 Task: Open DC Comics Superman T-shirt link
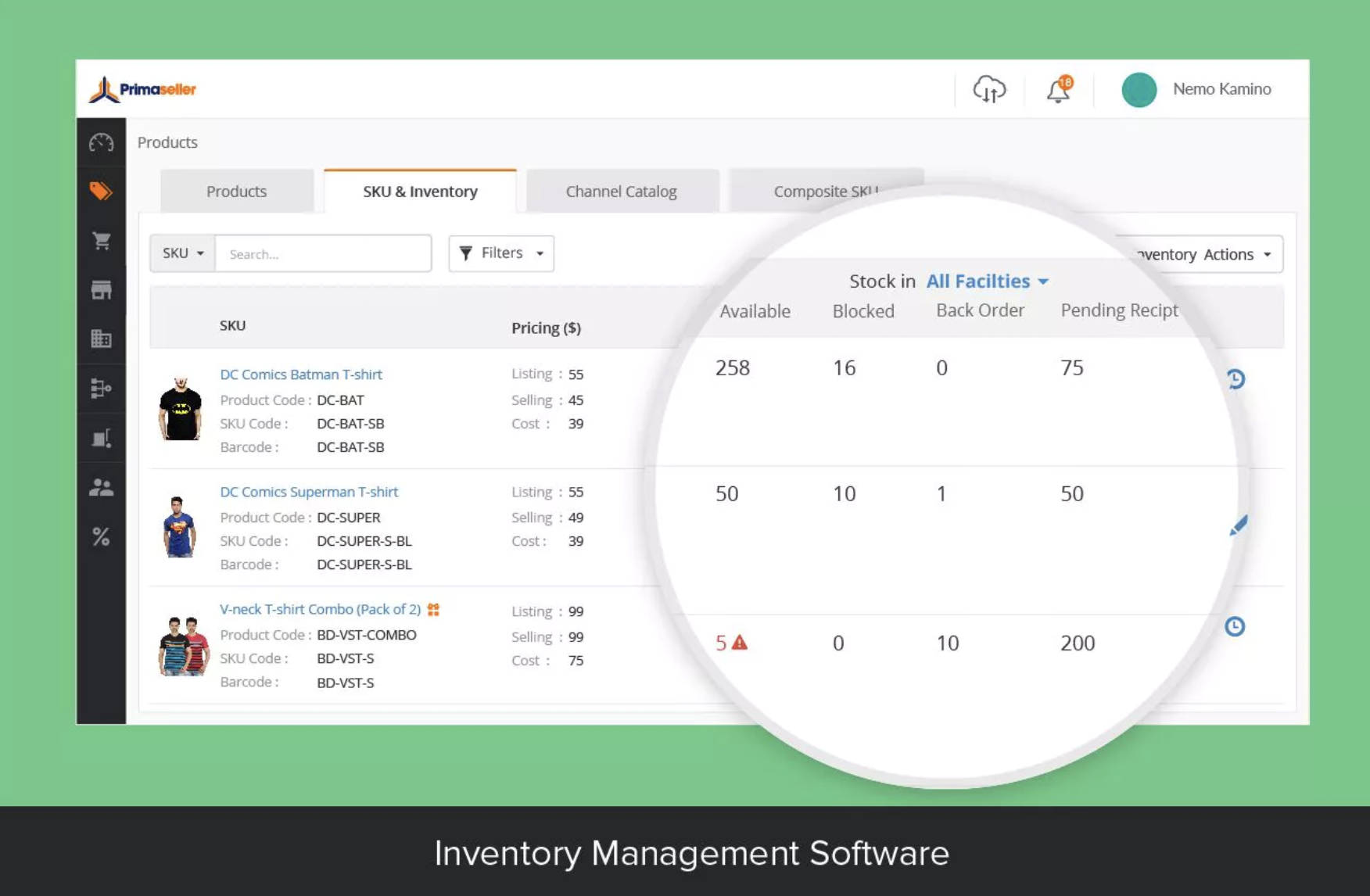coord(309,492)
